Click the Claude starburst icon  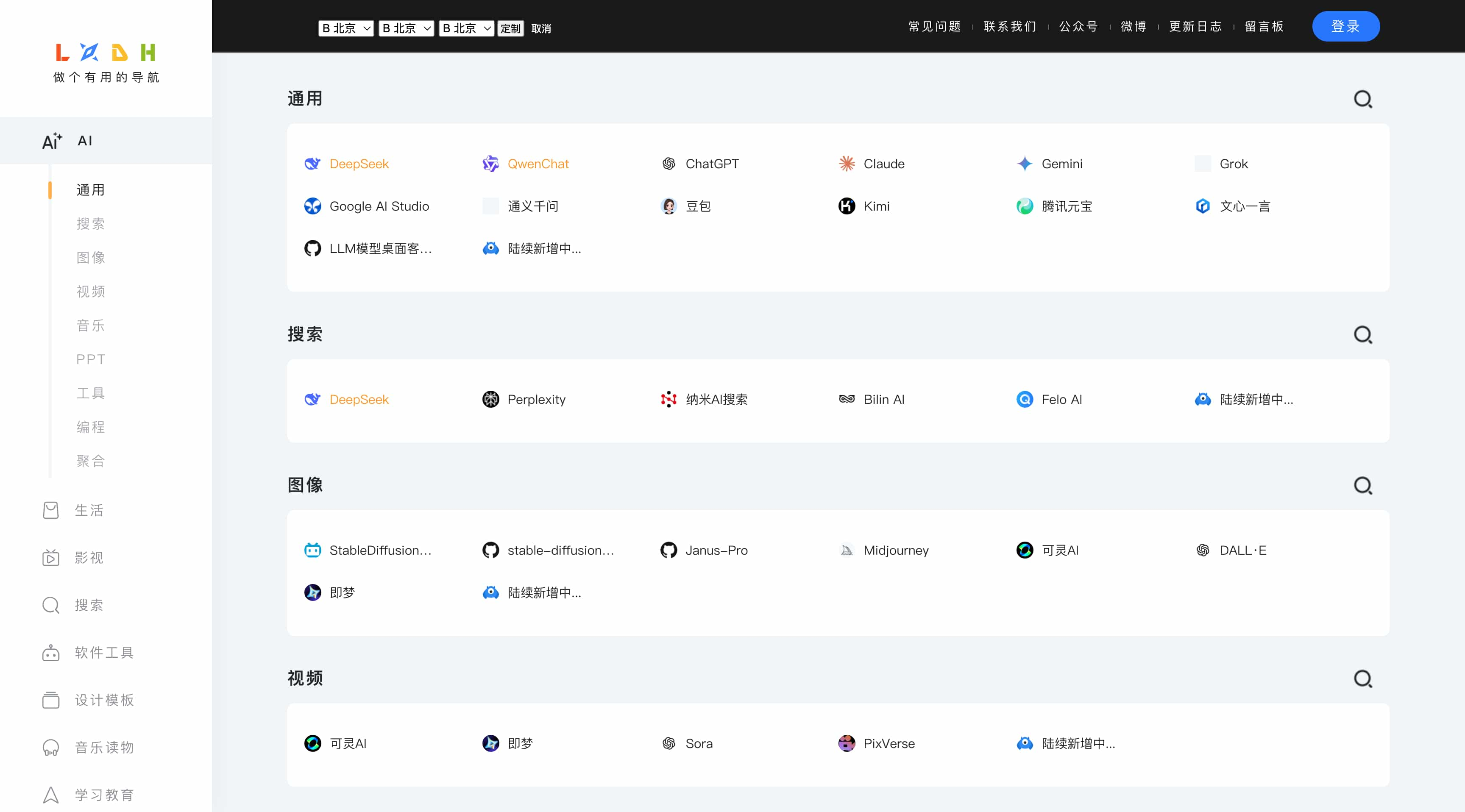(x=846, y=164)
